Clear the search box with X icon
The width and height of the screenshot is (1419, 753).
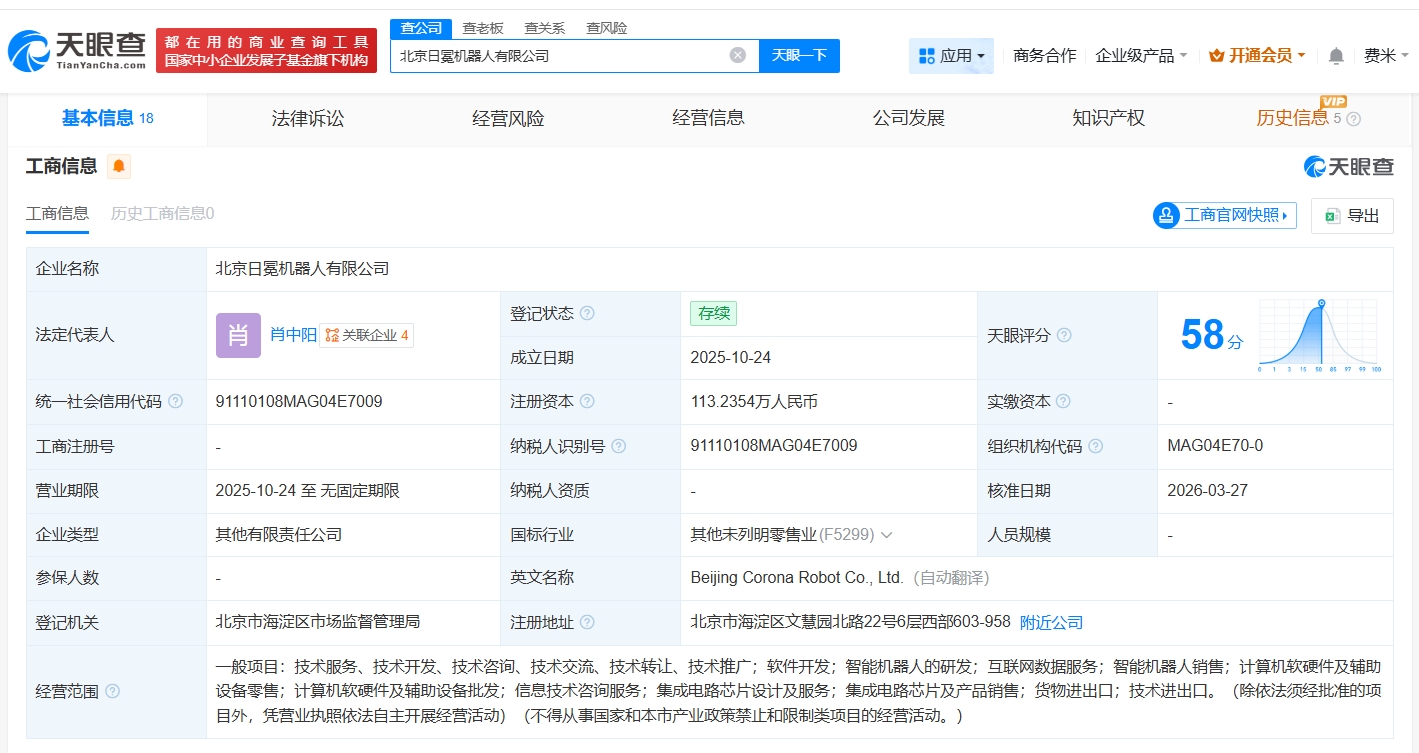[738, 56]
